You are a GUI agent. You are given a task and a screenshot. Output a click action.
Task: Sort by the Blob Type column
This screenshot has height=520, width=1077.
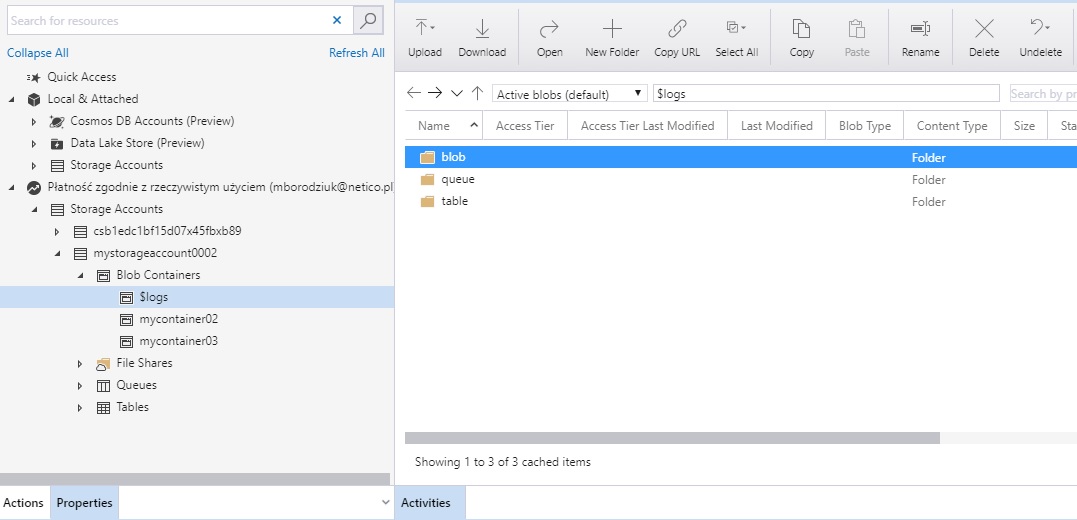click(x=865, y=126)
